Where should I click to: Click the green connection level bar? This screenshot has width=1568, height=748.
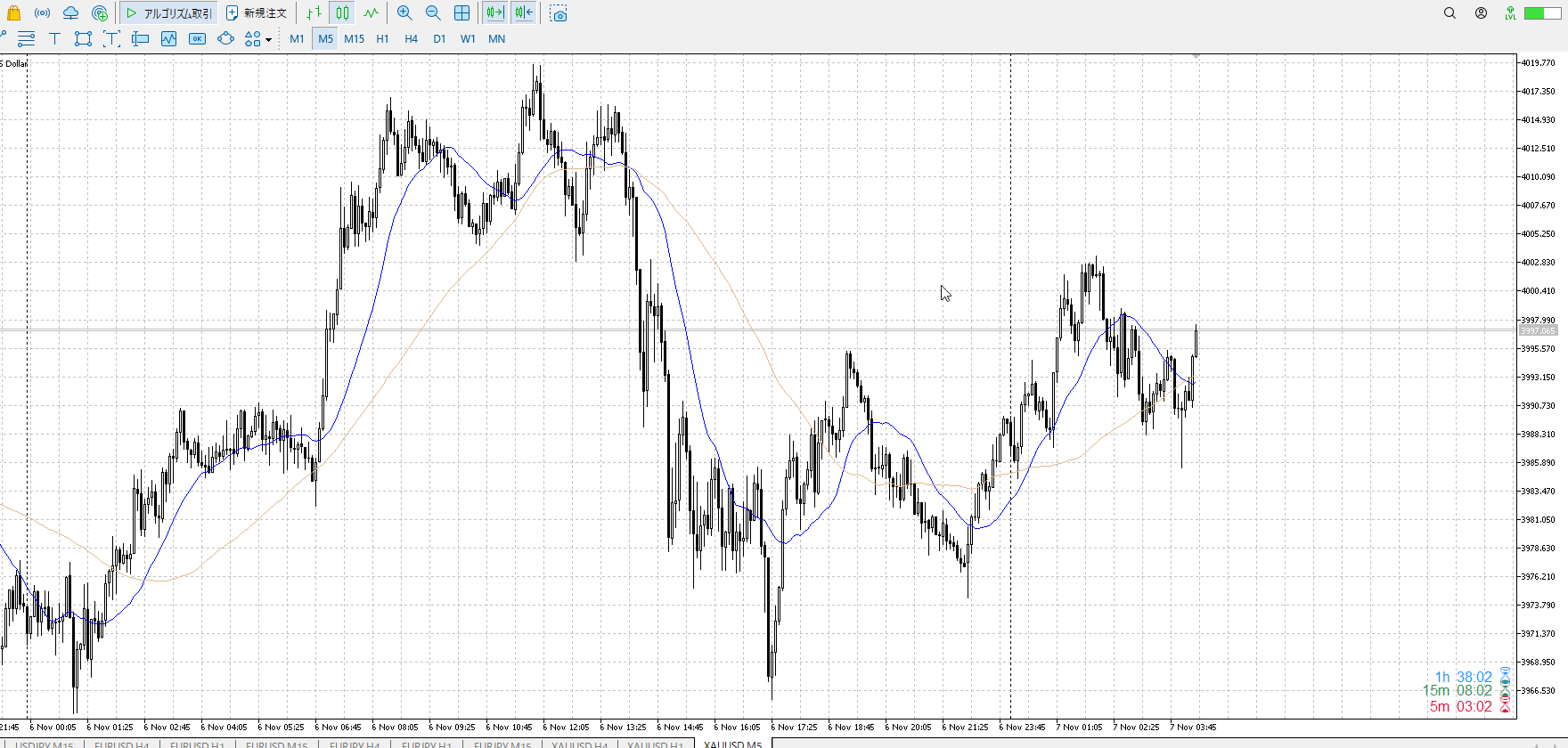[1541, 13]
